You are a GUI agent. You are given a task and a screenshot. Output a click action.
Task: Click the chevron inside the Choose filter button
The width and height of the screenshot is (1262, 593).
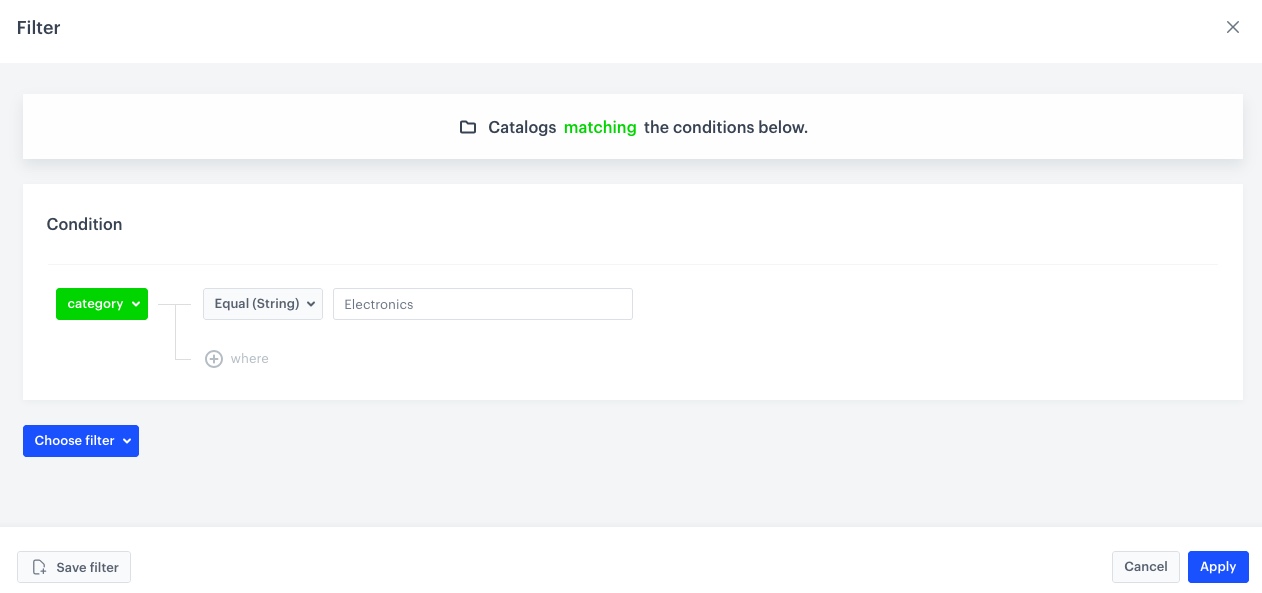[127, 441]
